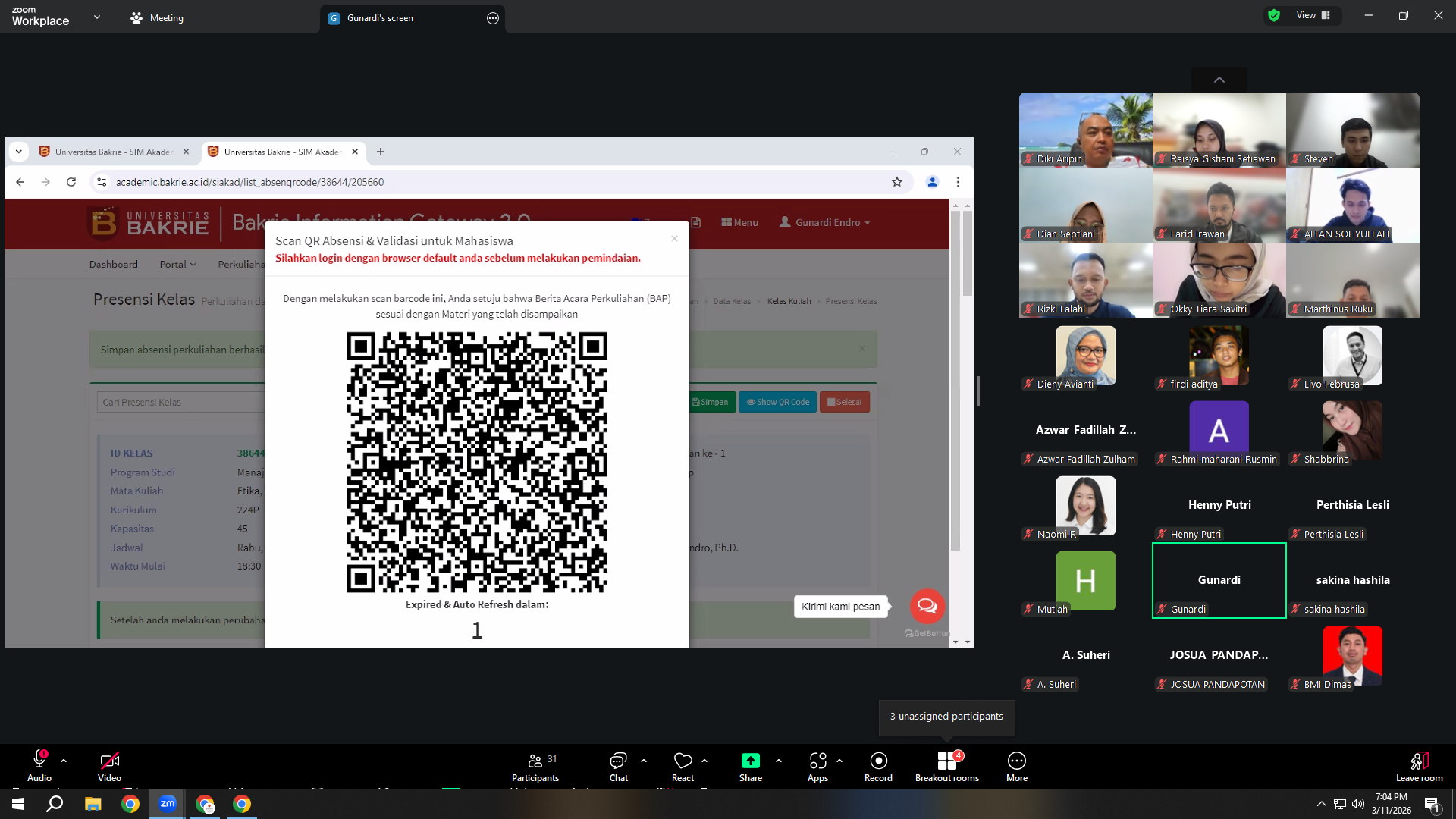Open the Dashboard menu item

[x=114, y=264]
